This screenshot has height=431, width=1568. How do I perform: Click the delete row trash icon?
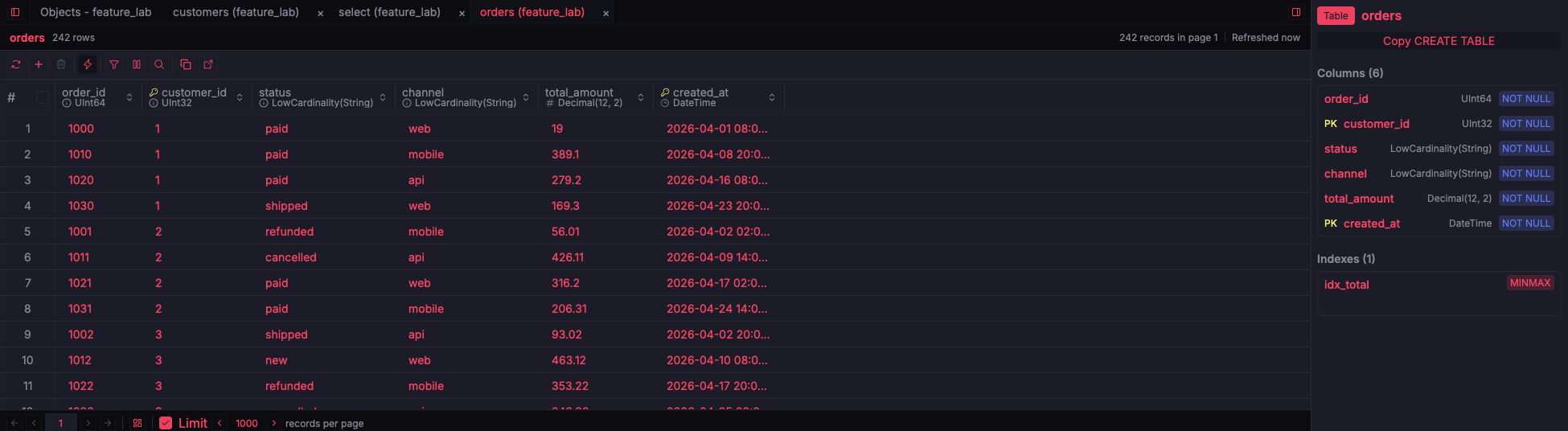[61, 64]
